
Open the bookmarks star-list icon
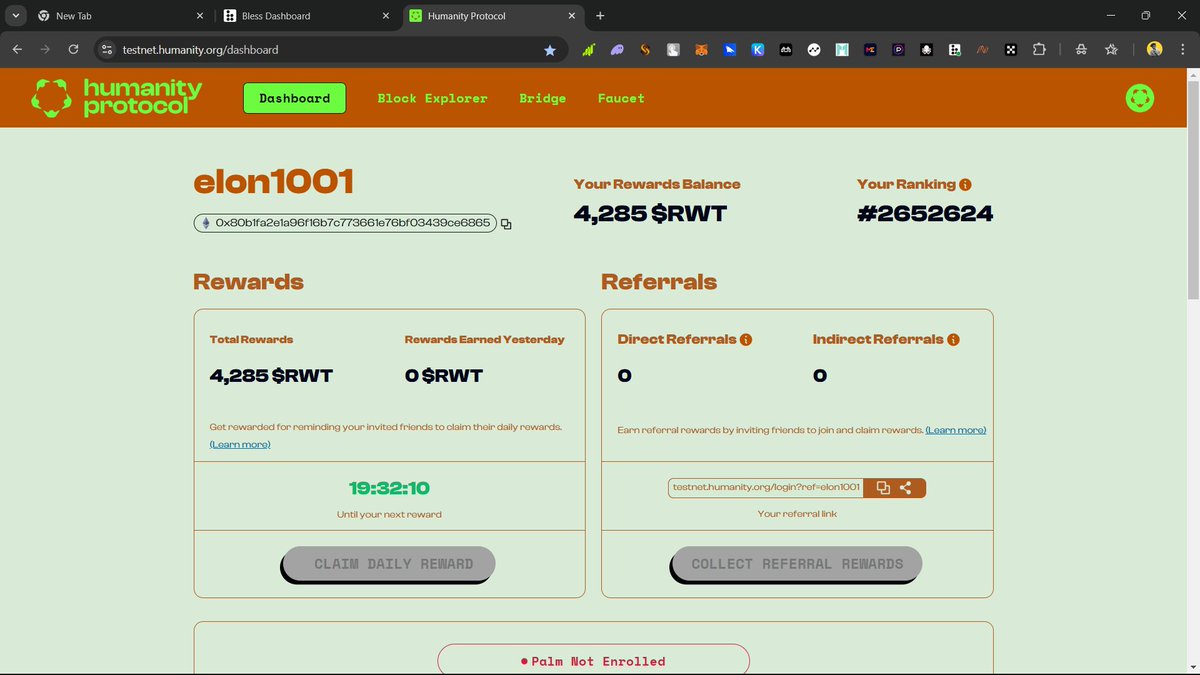(x=1111, y=49)
